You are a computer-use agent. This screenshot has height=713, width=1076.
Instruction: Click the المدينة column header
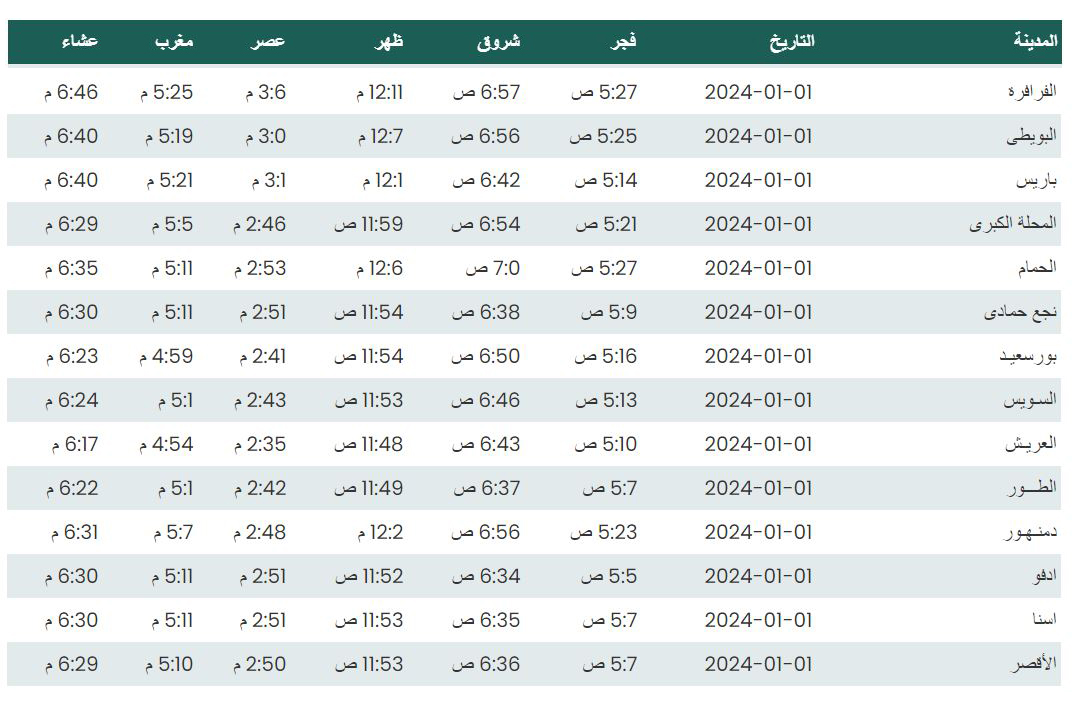click(1035, 40)
